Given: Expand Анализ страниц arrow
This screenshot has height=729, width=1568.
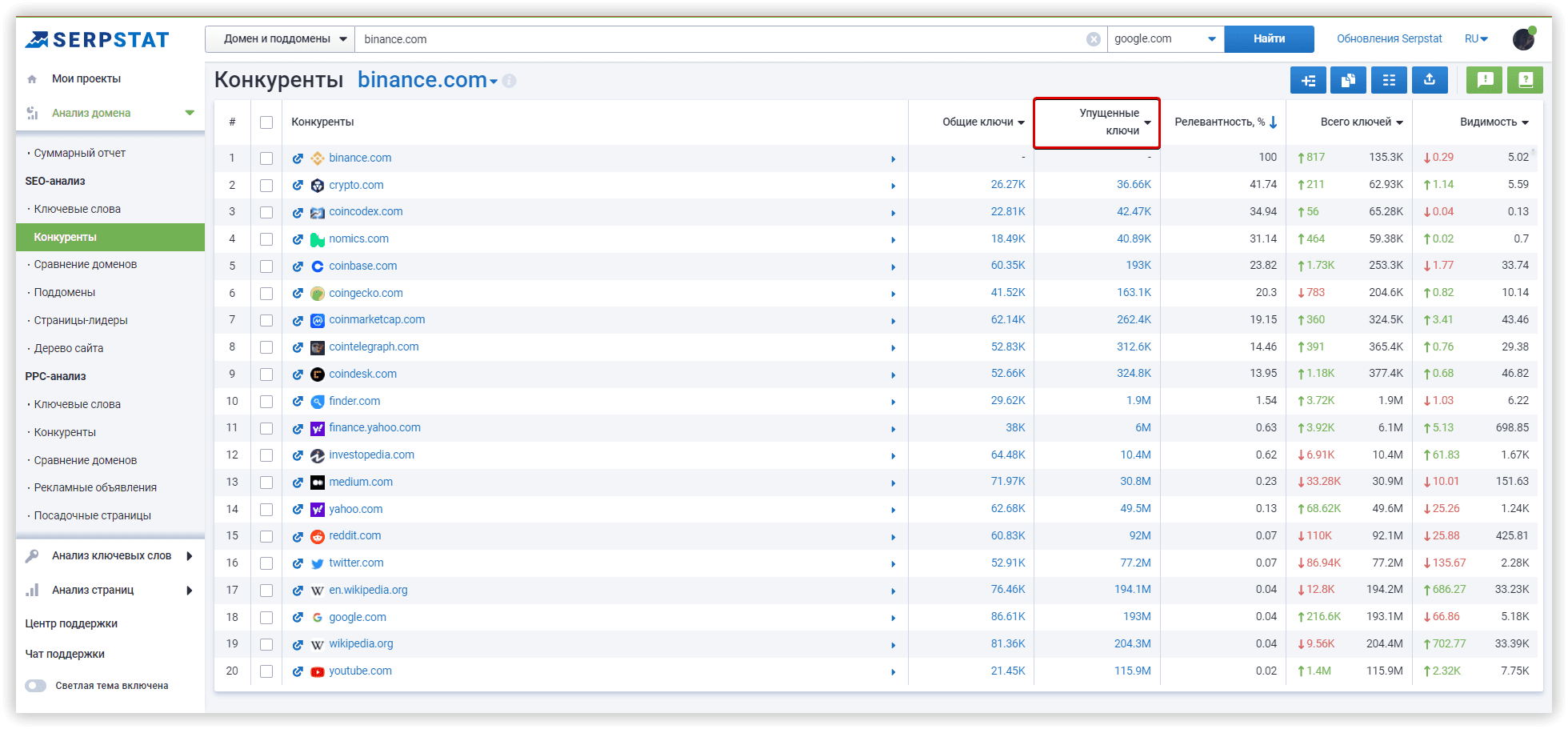Looking at the screenshot, I should tap(190, 591).
